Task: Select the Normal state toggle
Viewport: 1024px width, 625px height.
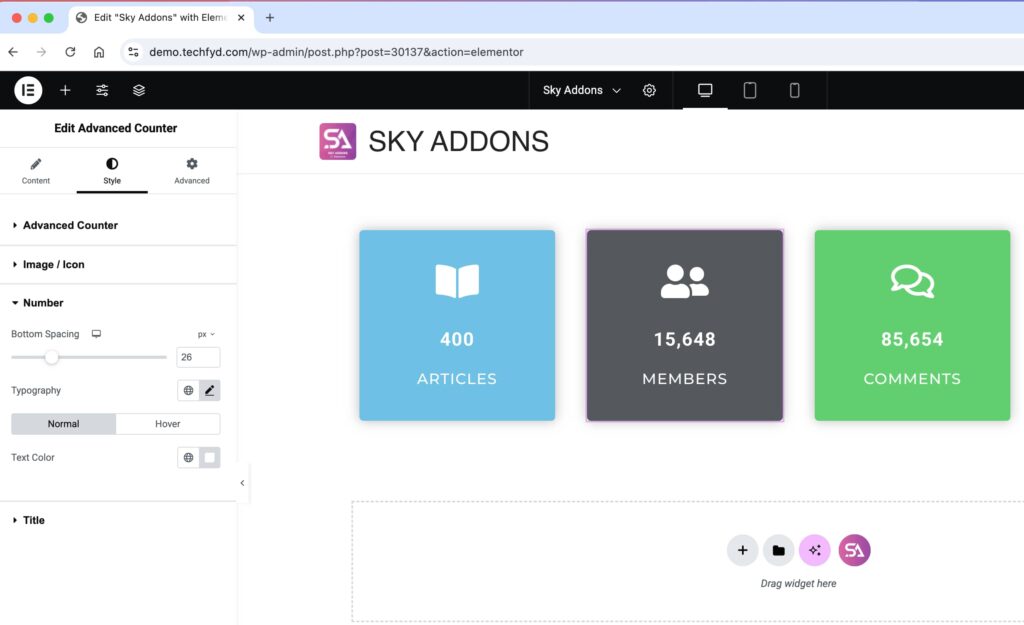Action: pos(63,424)
